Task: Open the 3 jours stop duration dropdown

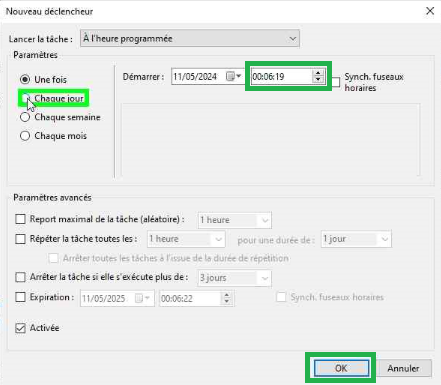Action: click(235, 278)
